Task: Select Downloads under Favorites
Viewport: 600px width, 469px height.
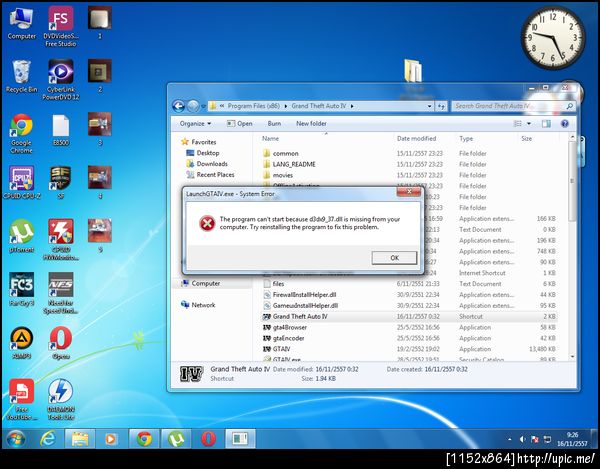Action: 212,164
